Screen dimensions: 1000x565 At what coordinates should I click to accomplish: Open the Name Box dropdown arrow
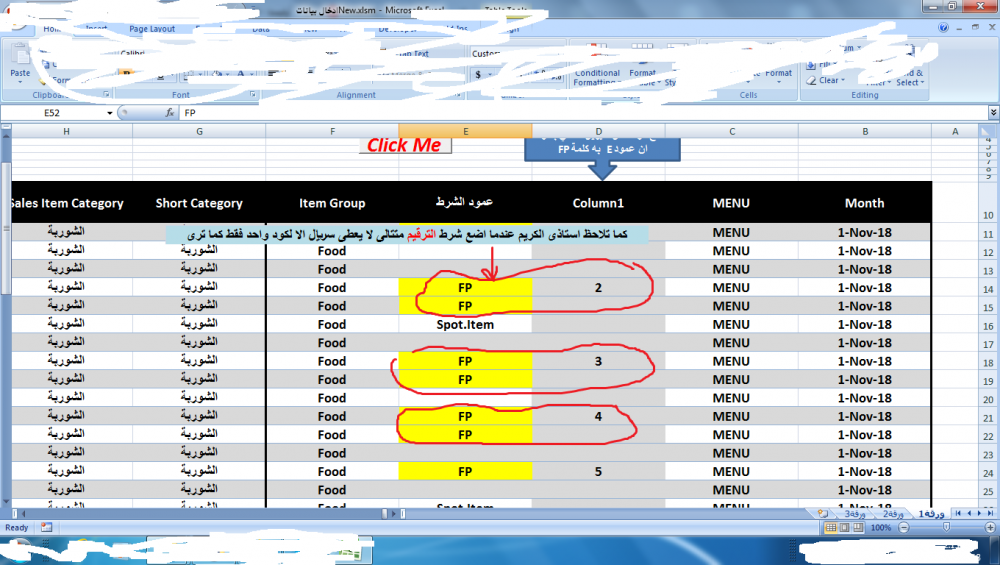(x=110, y=113)
